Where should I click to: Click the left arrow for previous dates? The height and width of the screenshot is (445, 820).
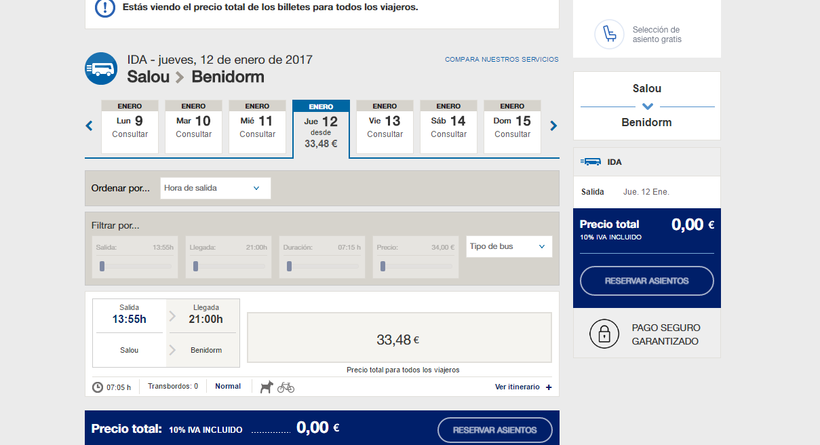[x=89, y=126]
